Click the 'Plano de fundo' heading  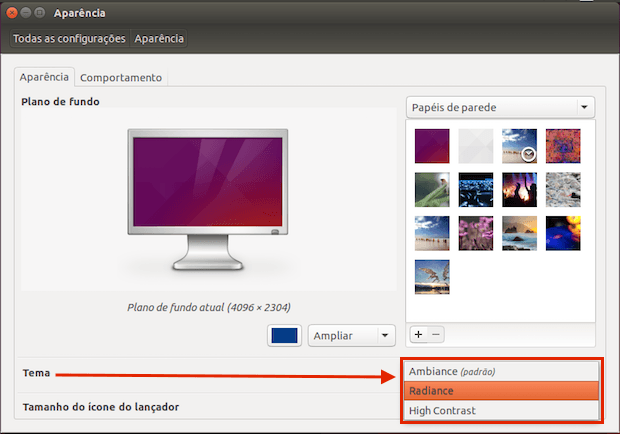60,102
